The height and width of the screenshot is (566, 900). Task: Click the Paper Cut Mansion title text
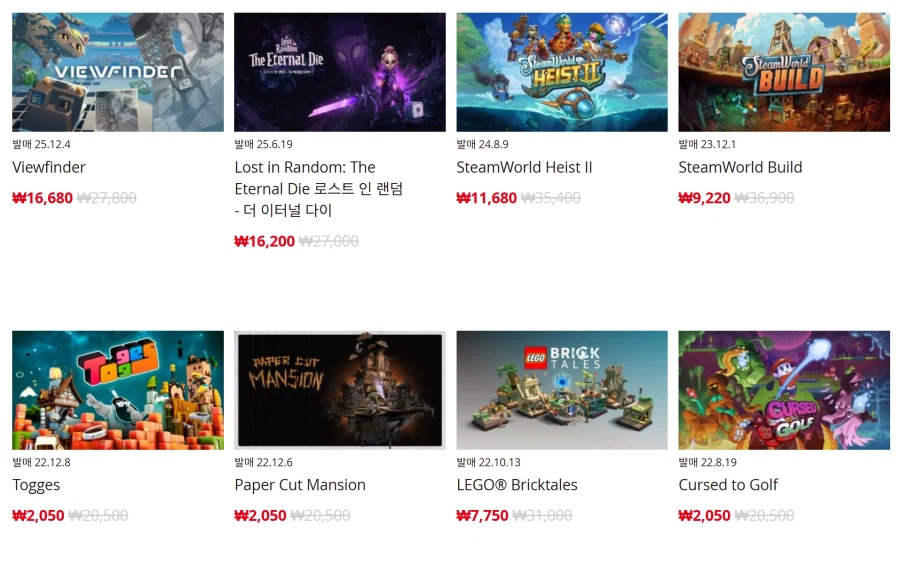(x=300, y=485)
